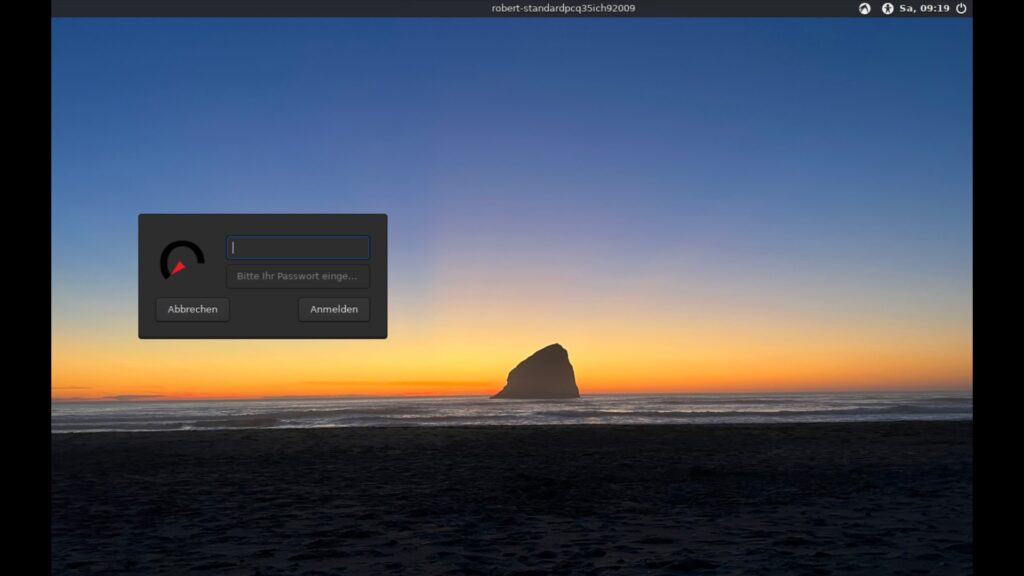Open the accessibility menu icon
The image size is (1024, 576).
coord(887,8)
